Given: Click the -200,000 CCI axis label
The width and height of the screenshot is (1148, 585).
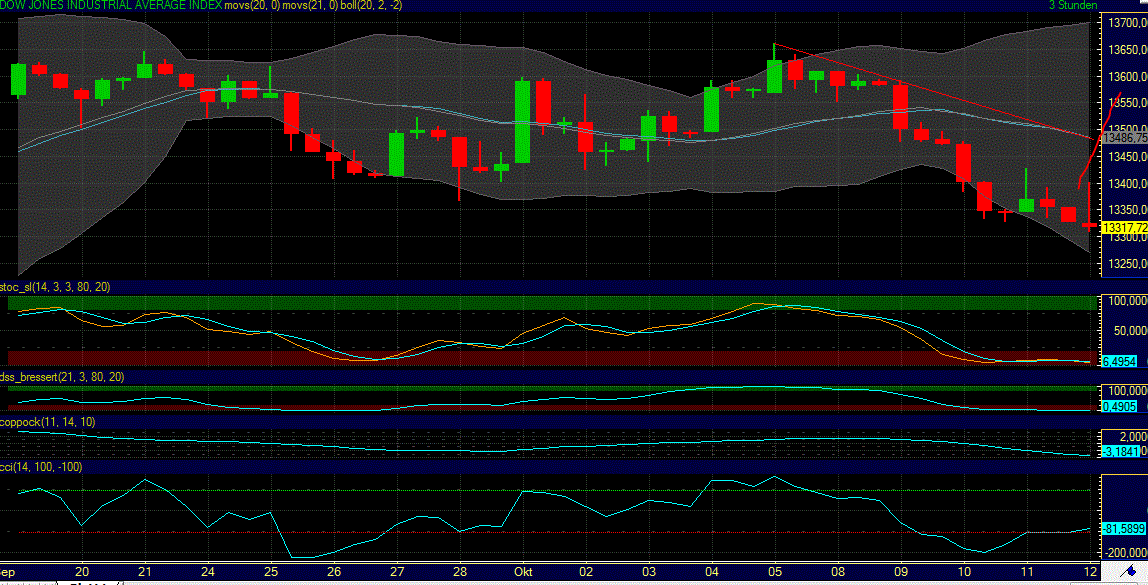Looking at the screenshot, I should click(1126, 553).
